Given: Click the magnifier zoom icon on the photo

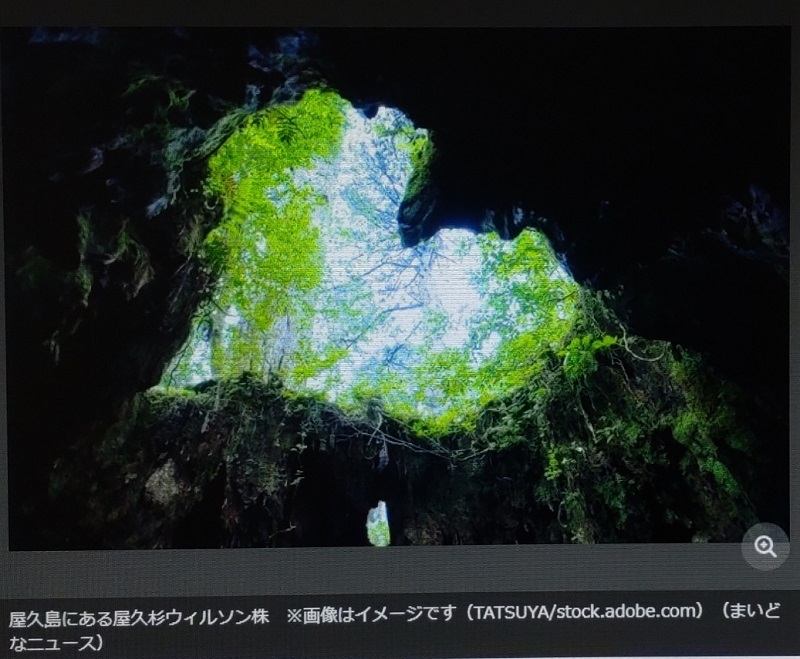Looking at the screenshot, I should pyautogui.click(x=765, y=546).
